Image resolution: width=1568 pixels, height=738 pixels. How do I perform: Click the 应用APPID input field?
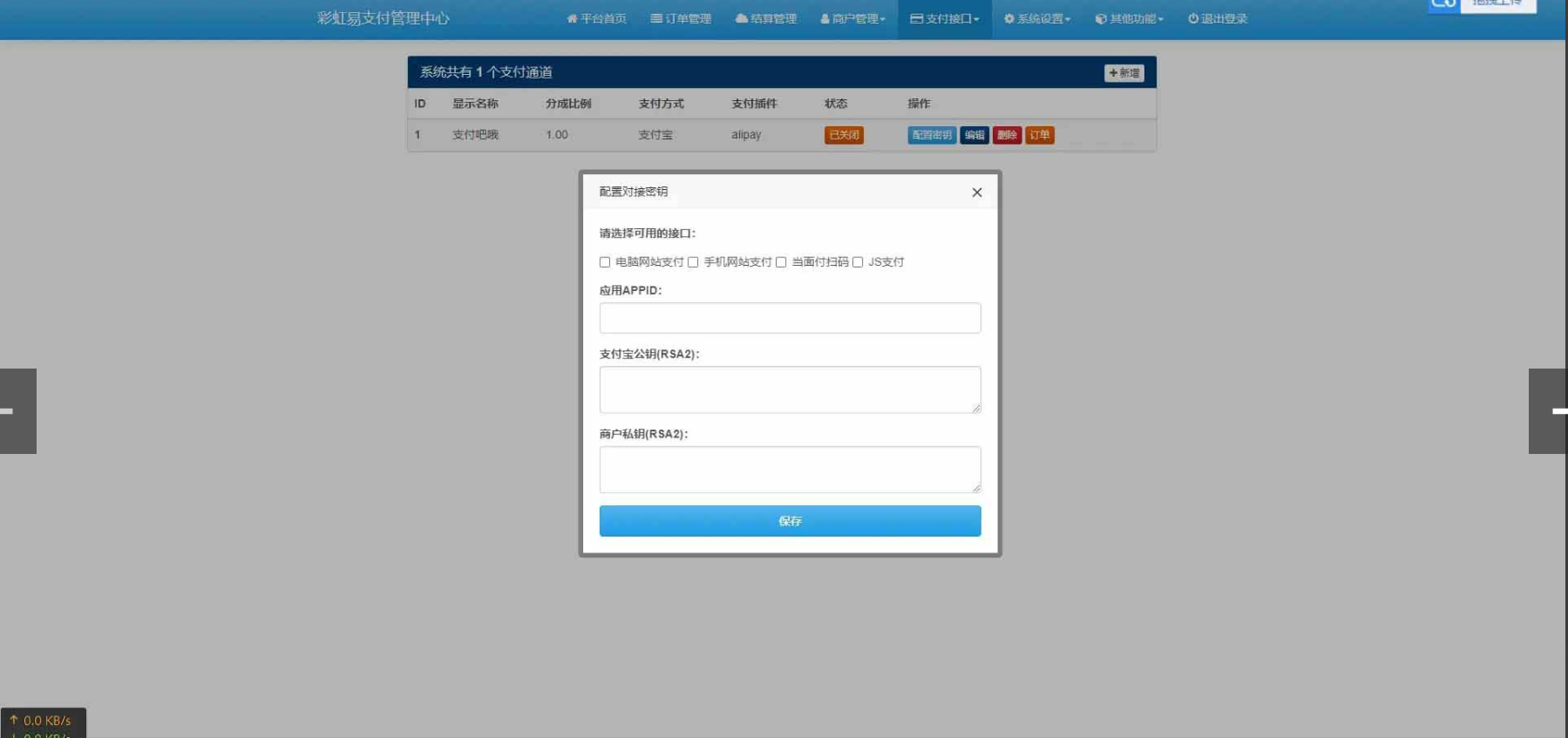(790, 318)
